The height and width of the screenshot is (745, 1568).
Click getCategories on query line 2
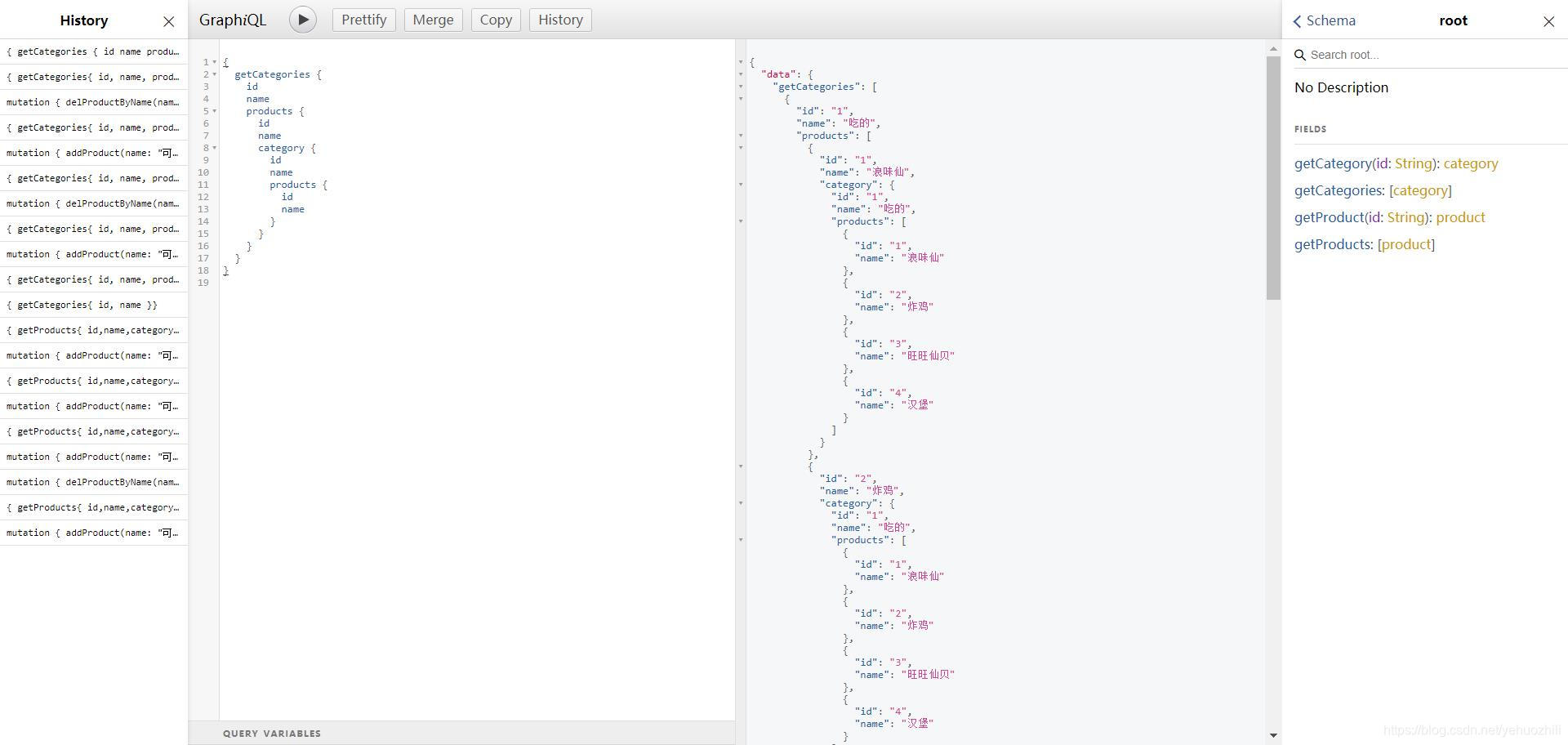tap(272, 74)
